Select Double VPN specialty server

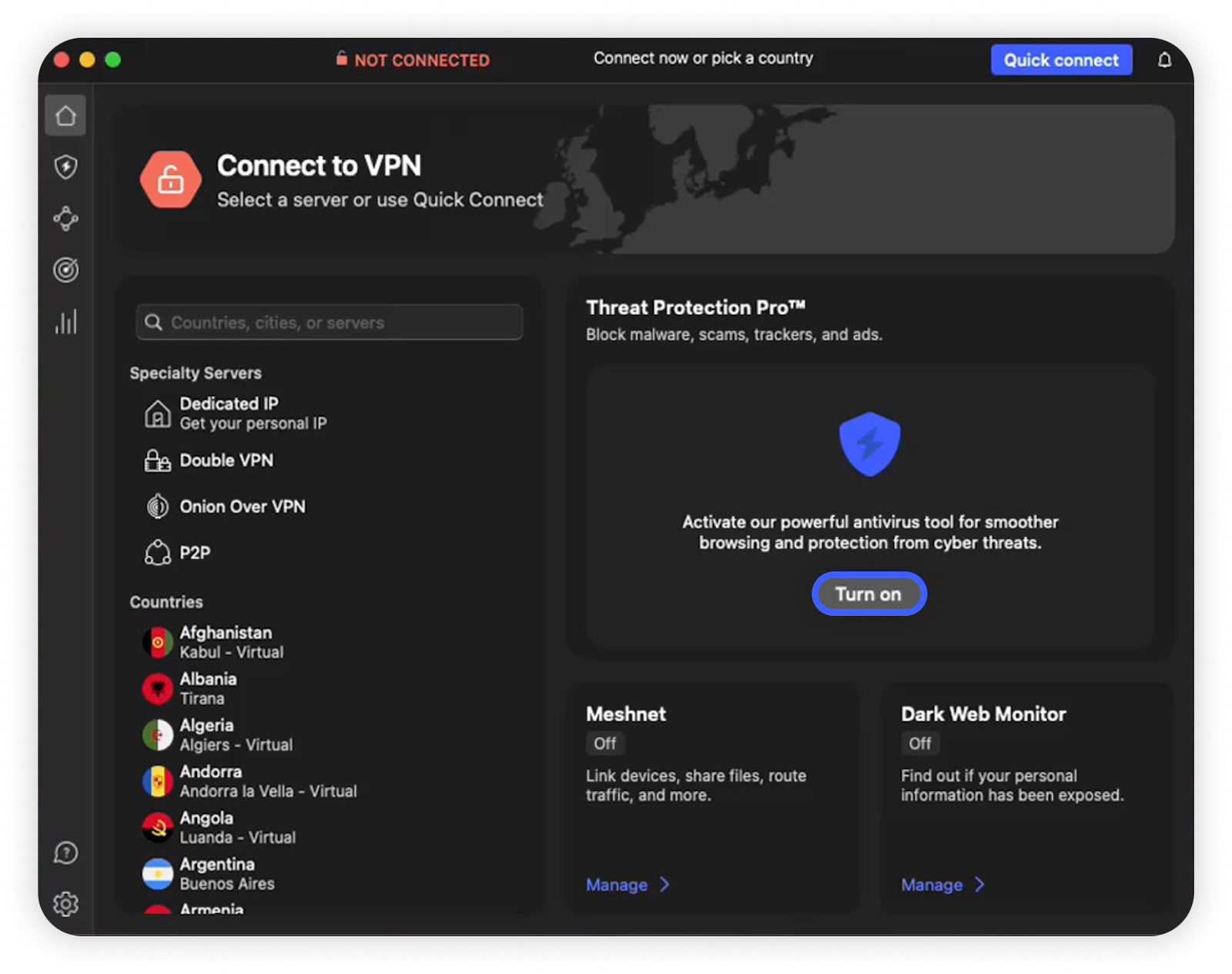coord(226,460)
